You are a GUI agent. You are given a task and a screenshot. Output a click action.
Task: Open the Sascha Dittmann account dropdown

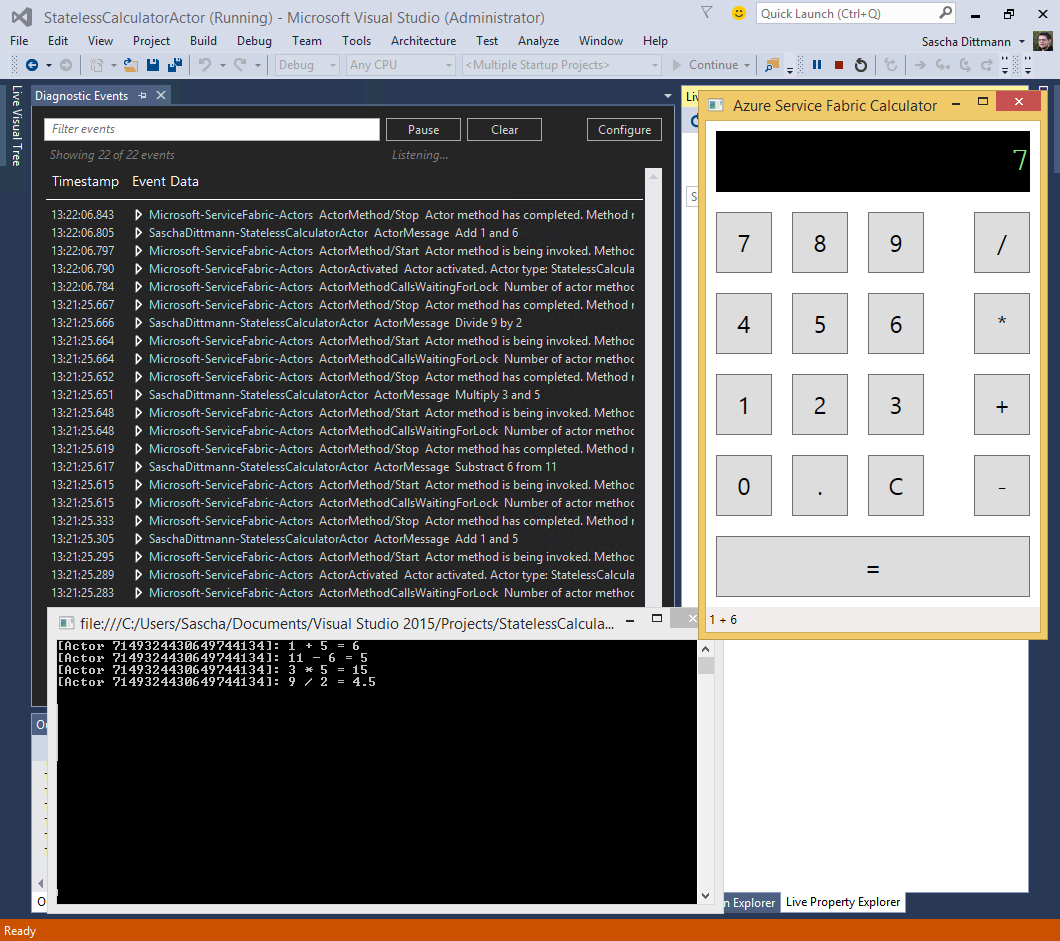pyautogui.click(x=1022, y=41)
